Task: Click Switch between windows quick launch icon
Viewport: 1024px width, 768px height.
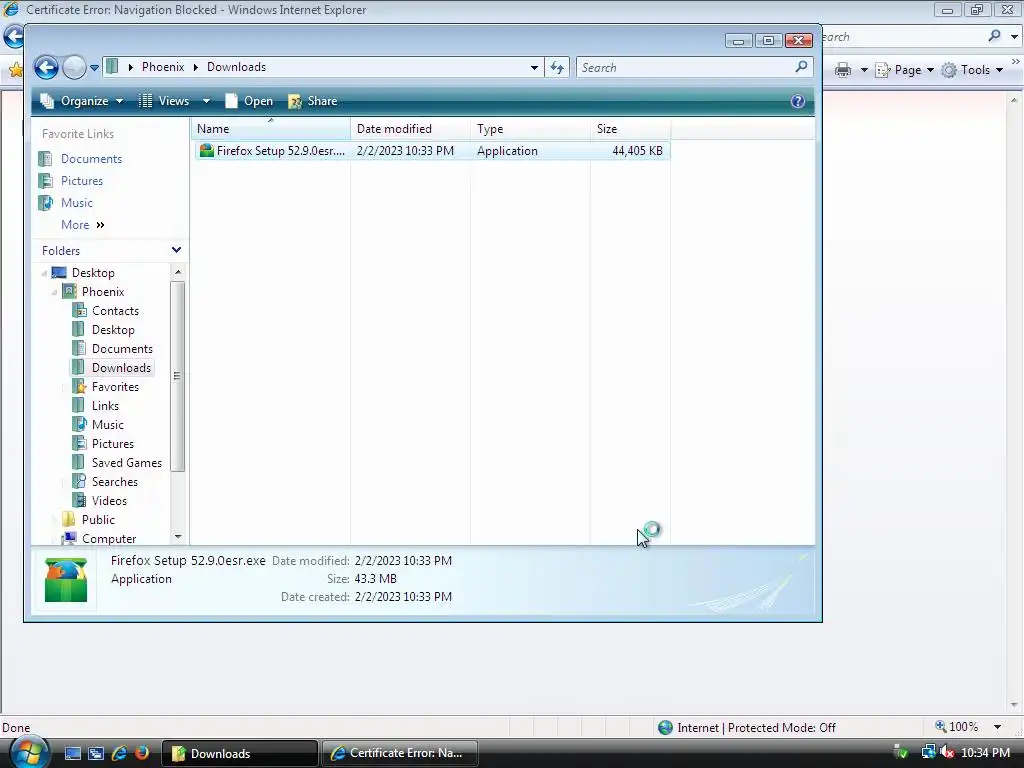Action: click(95, 753)
